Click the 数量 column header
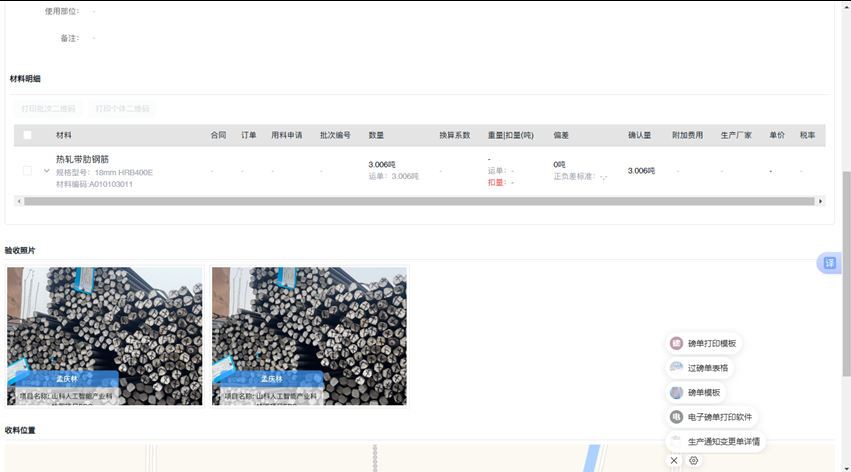This screenshot has width=851, height=472. click(376, 135)
